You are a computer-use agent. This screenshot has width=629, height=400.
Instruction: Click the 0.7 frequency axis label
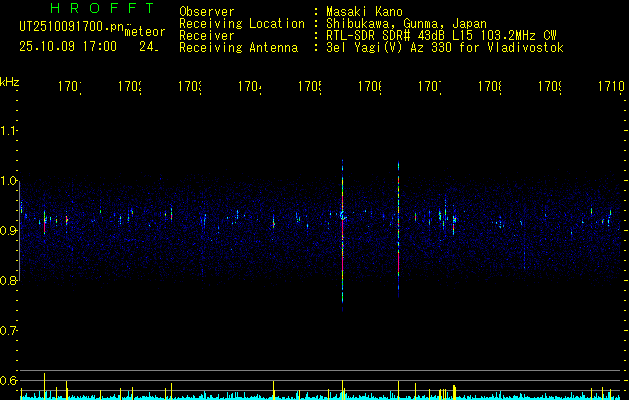[9, 330]
